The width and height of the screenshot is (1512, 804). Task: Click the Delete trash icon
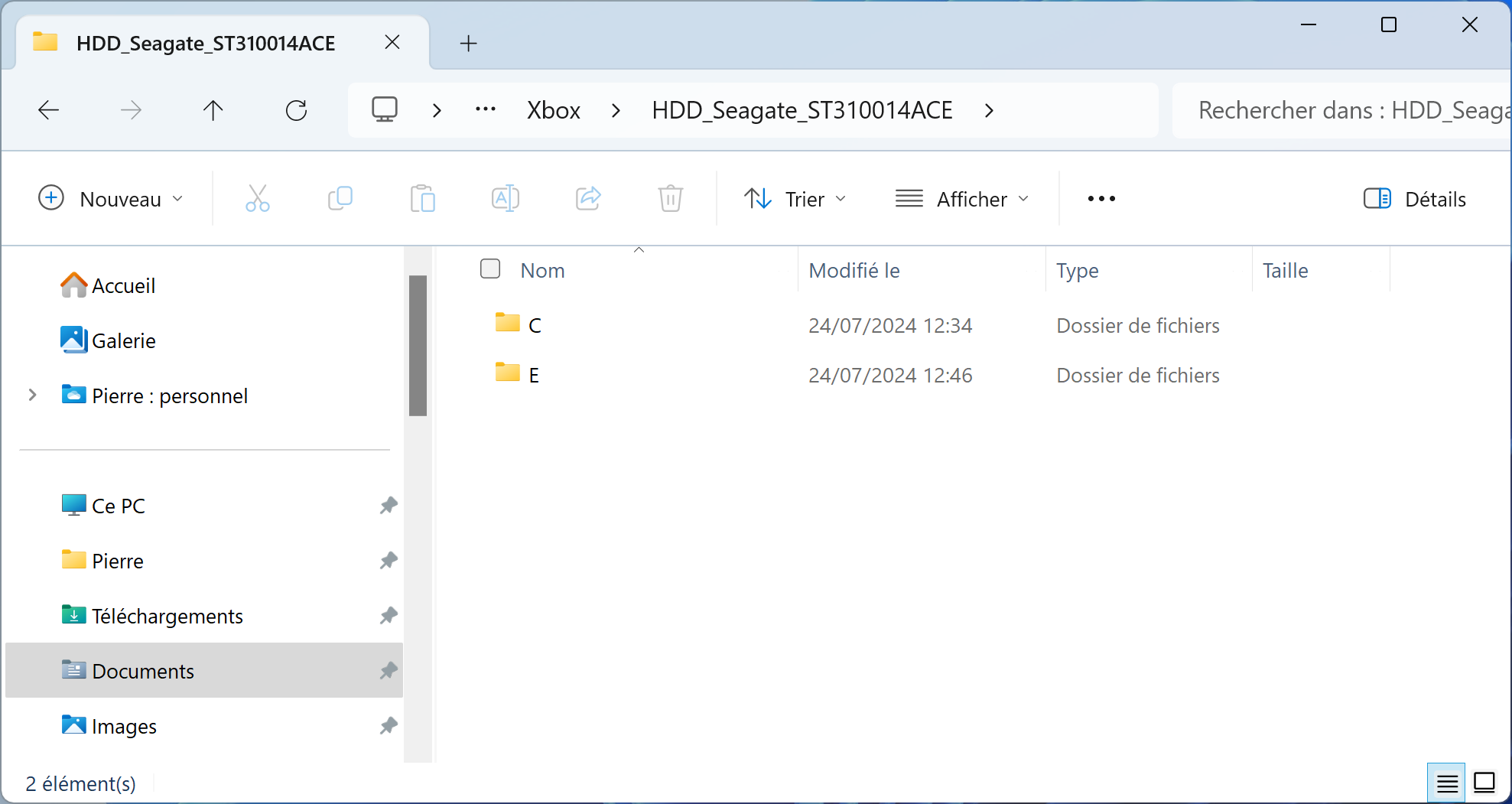[x=671, y=199]
